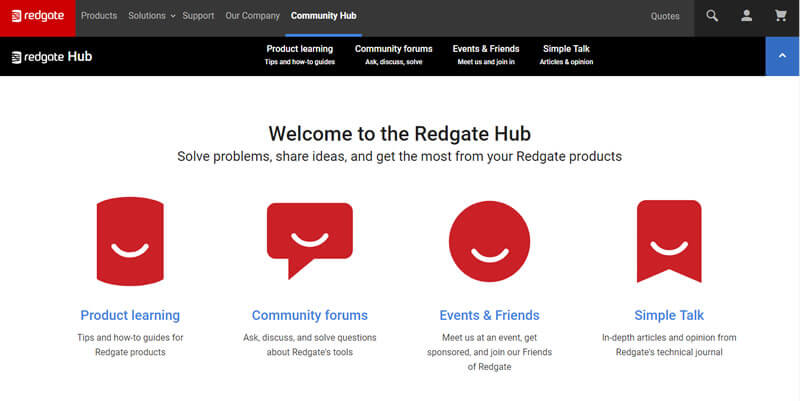Open the blue Events & Friends heading link
This screenshot has width=800, height=401.
click(x=489, y=315)
